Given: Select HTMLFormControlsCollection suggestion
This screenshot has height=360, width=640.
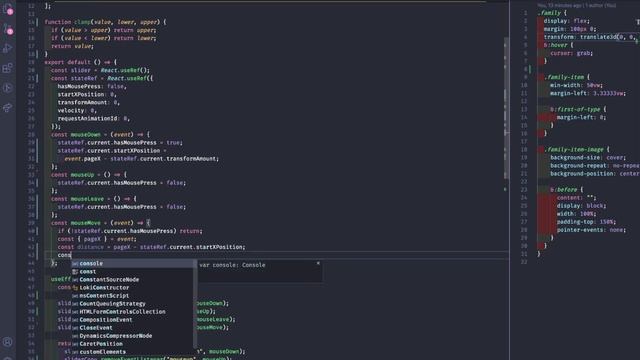Looking at the screenshot, I should pos(132,312).
